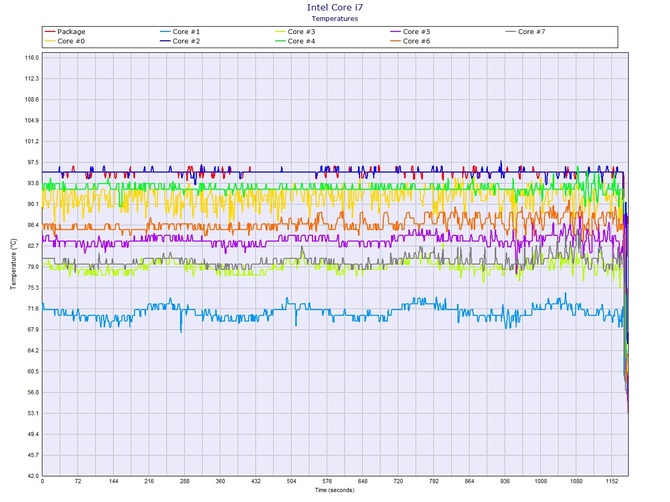Click the Core #7 legend entry
Image resolution: width=670 pixels, height=502 pixels.
[x=526, y=32]
